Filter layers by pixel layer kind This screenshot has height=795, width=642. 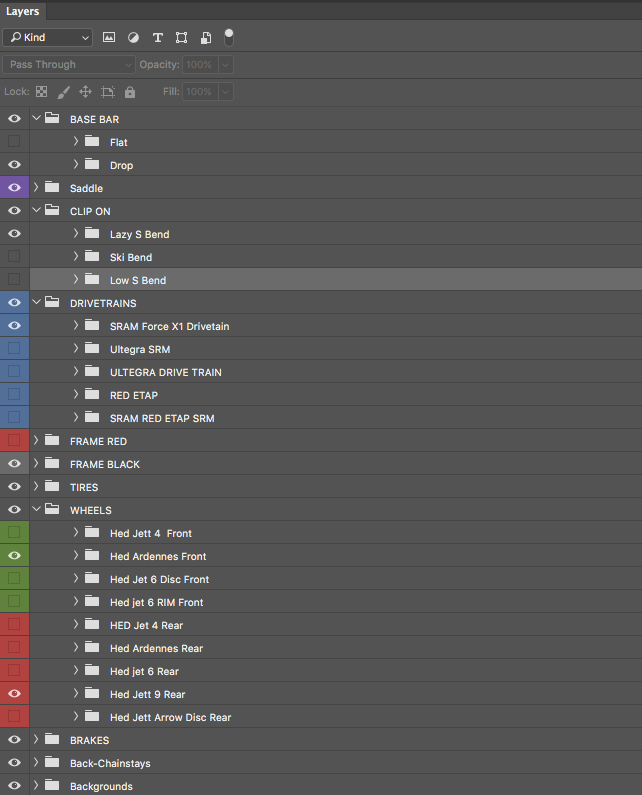(109, 37)
